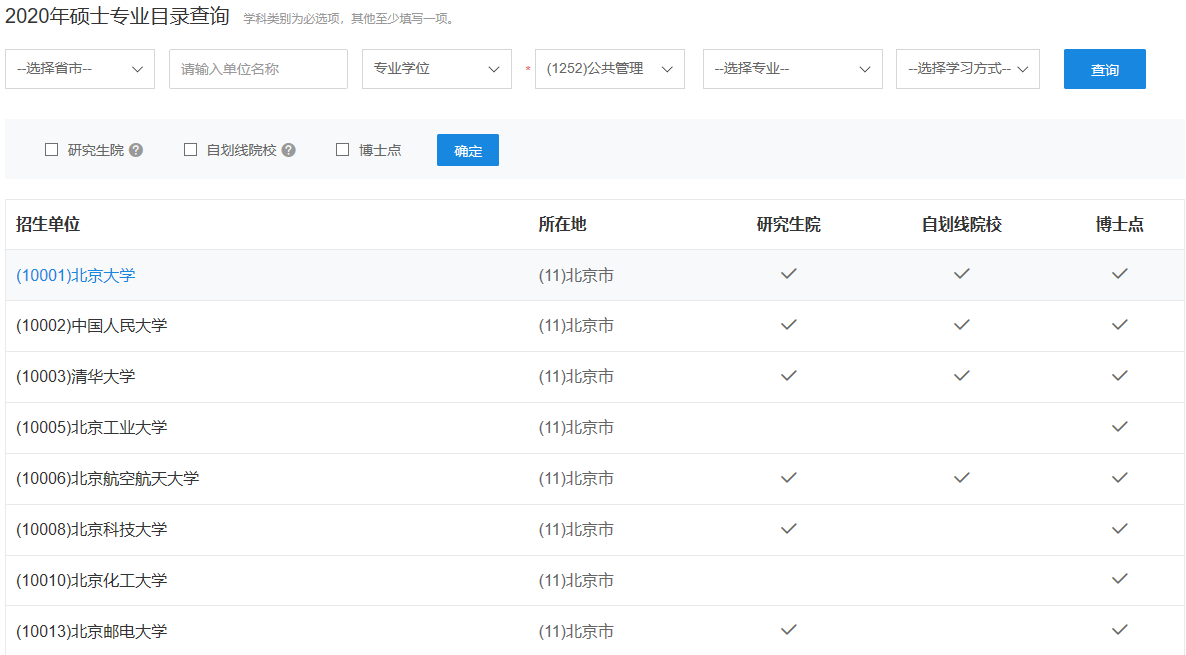Expand the (1252)公共管理 category dropdown

pos(610,69)
